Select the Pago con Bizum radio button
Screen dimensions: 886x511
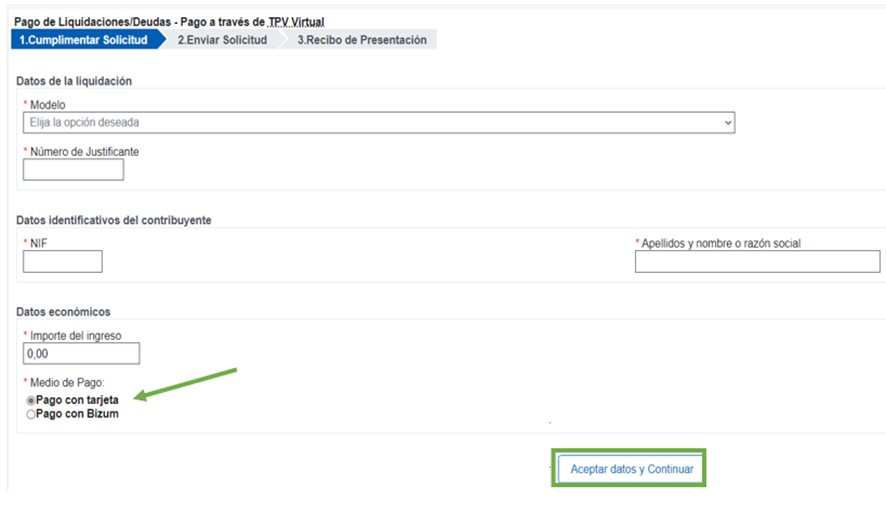31,414
